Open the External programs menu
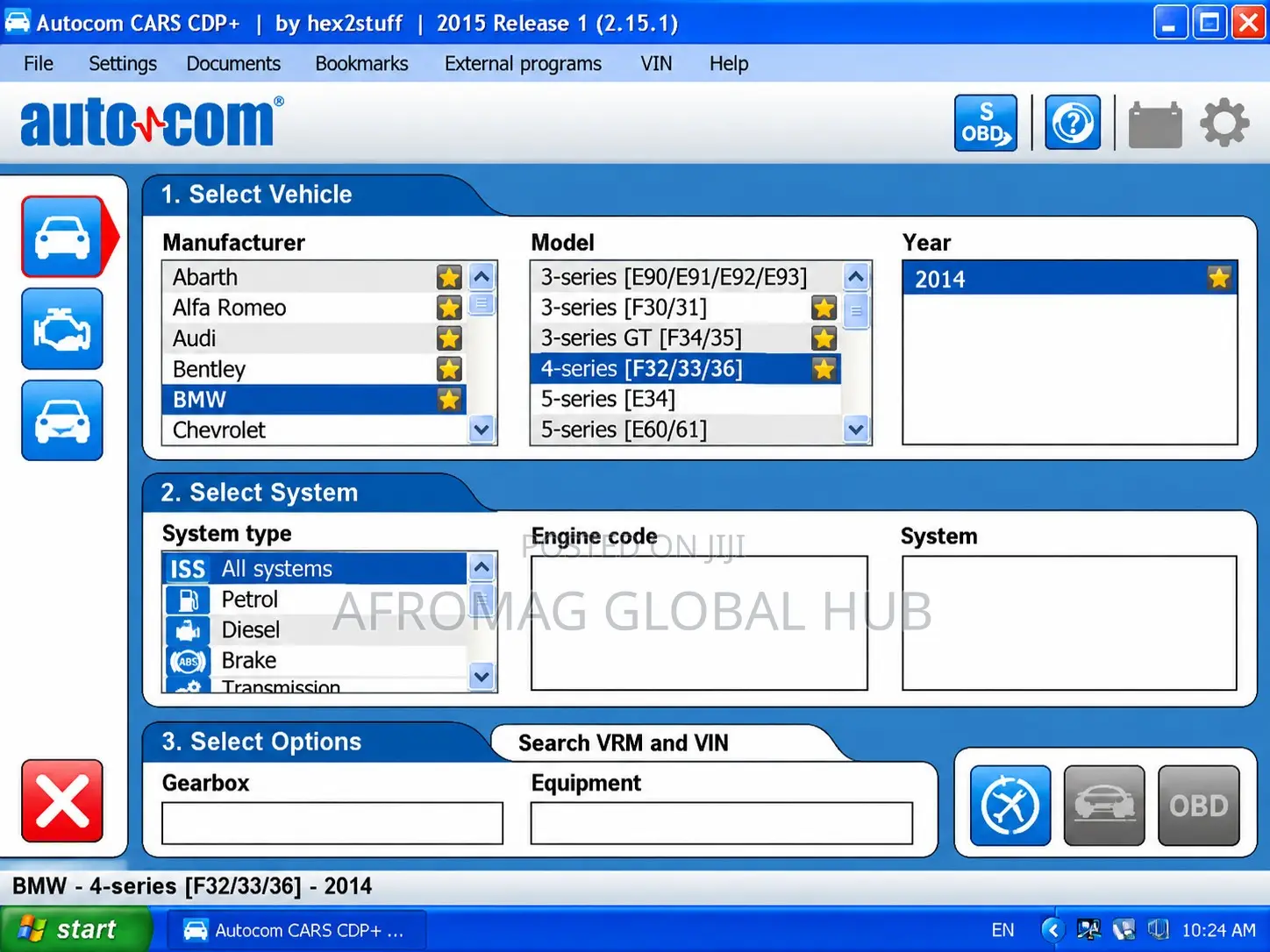 point(523,64)
